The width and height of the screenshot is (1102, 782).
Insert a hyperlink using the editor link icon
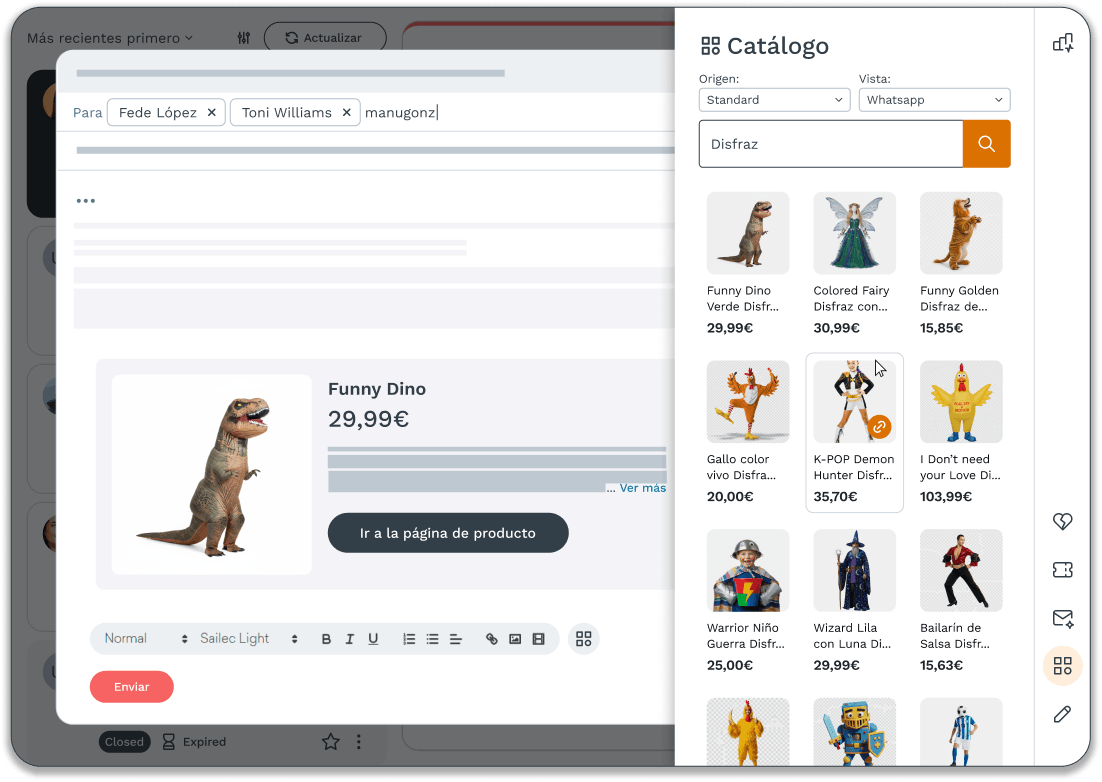(x=491, y=638)
